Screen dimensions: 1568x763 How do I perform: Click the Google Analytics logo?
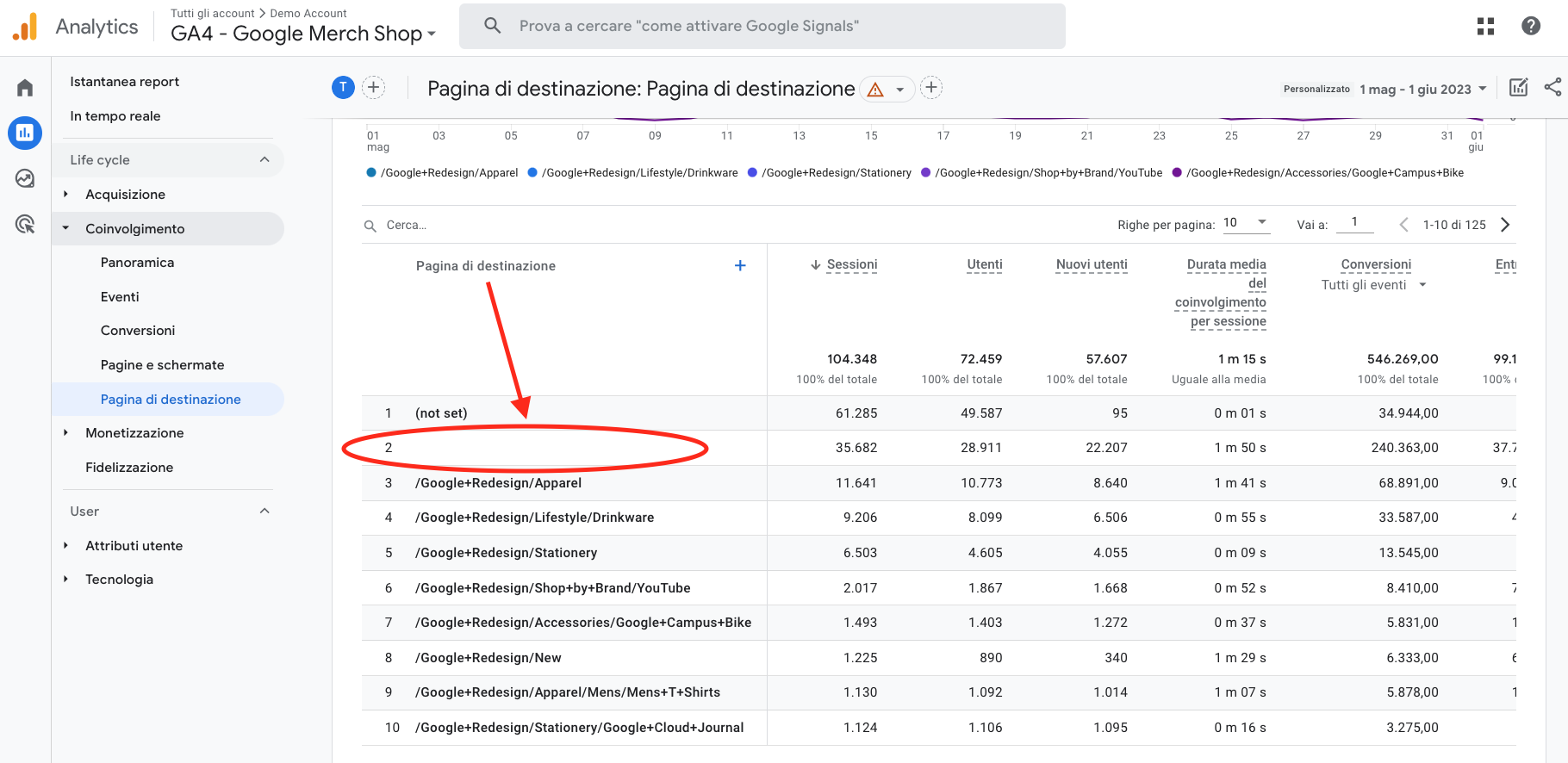tap(25, 27)
